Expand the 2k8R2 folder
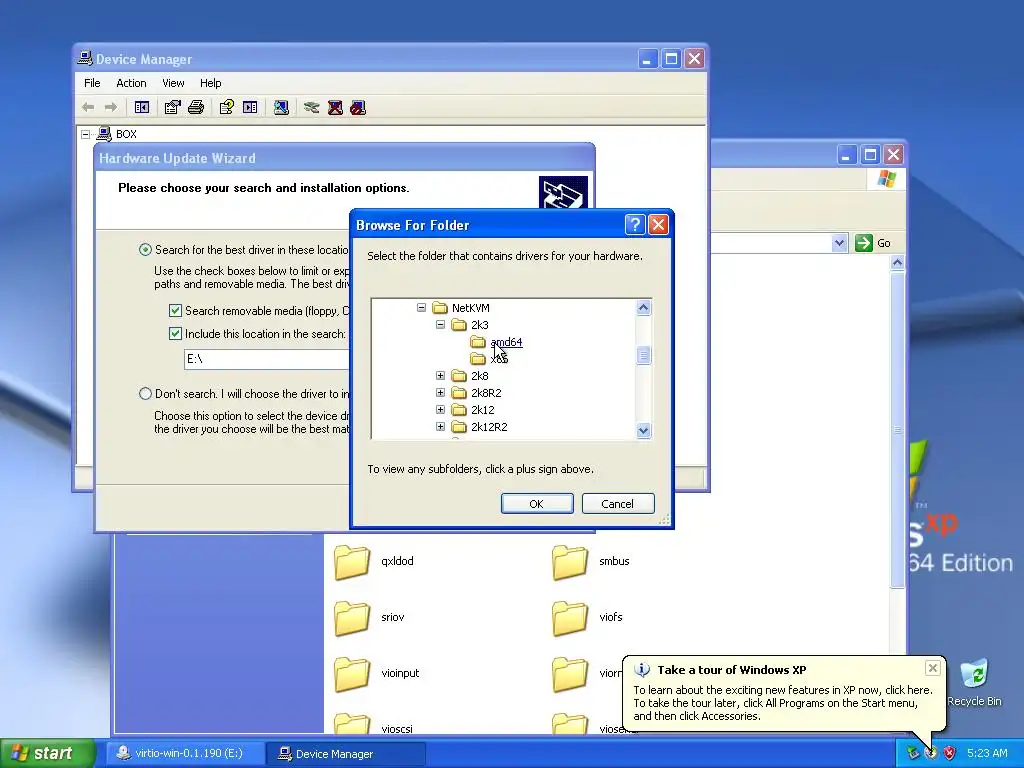 click(440, 392)
